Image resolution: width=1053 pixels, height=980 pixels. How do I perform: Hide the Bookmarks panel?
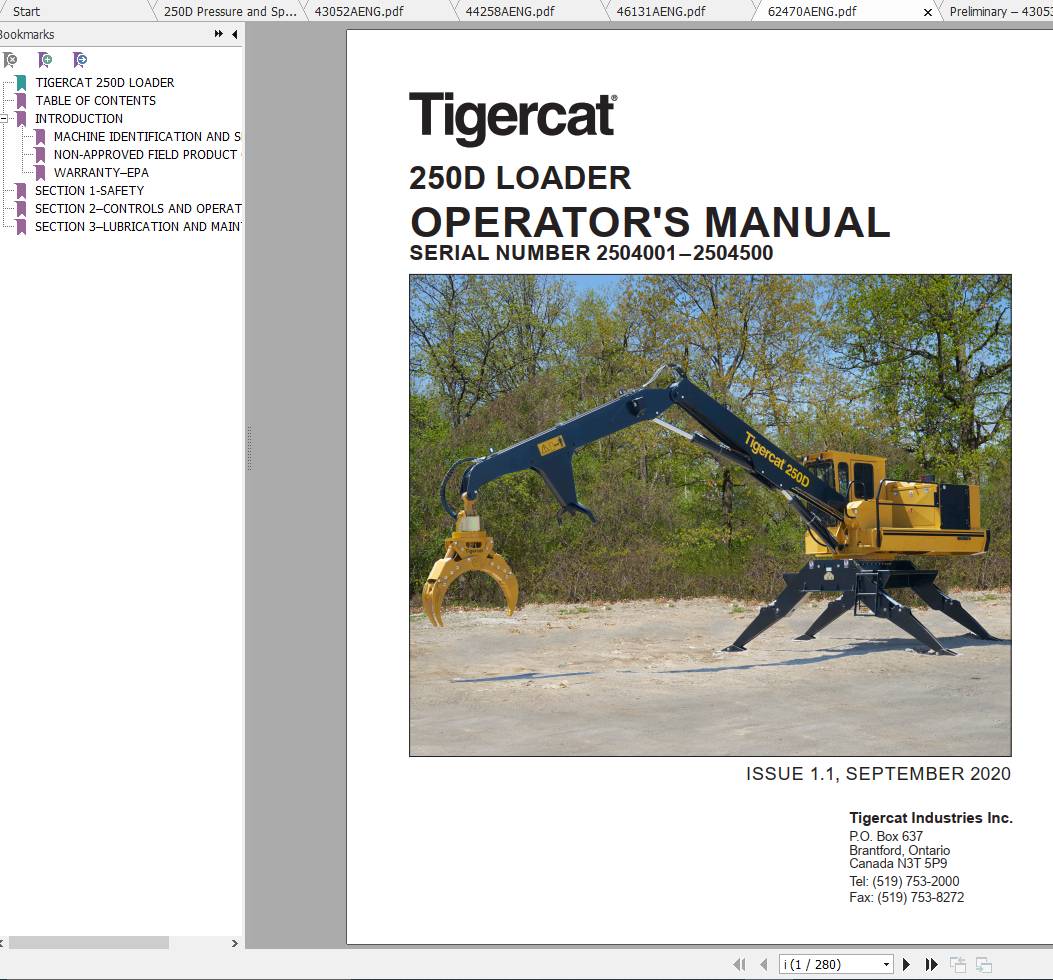233,33
